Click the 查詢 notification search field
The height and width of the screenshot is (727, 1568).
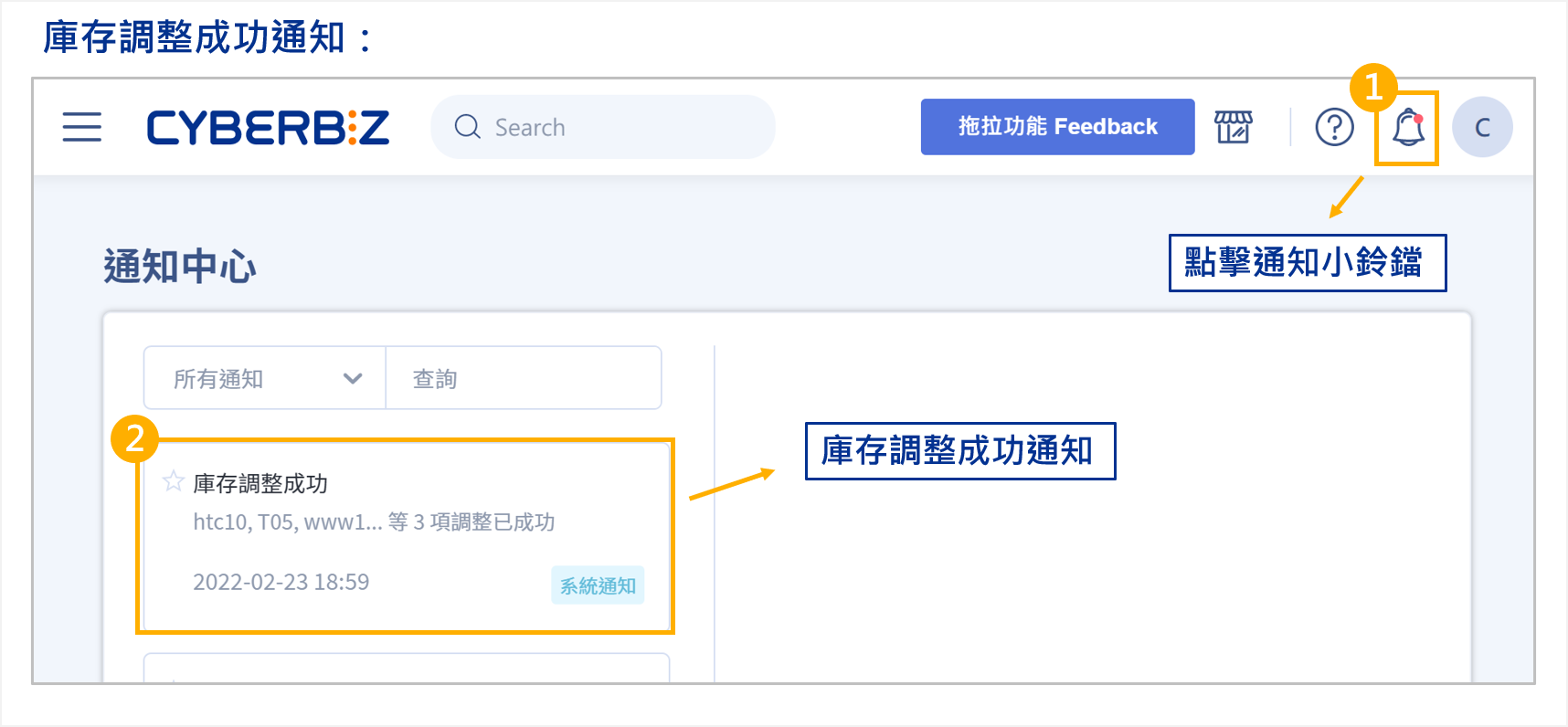pos(524,378)
